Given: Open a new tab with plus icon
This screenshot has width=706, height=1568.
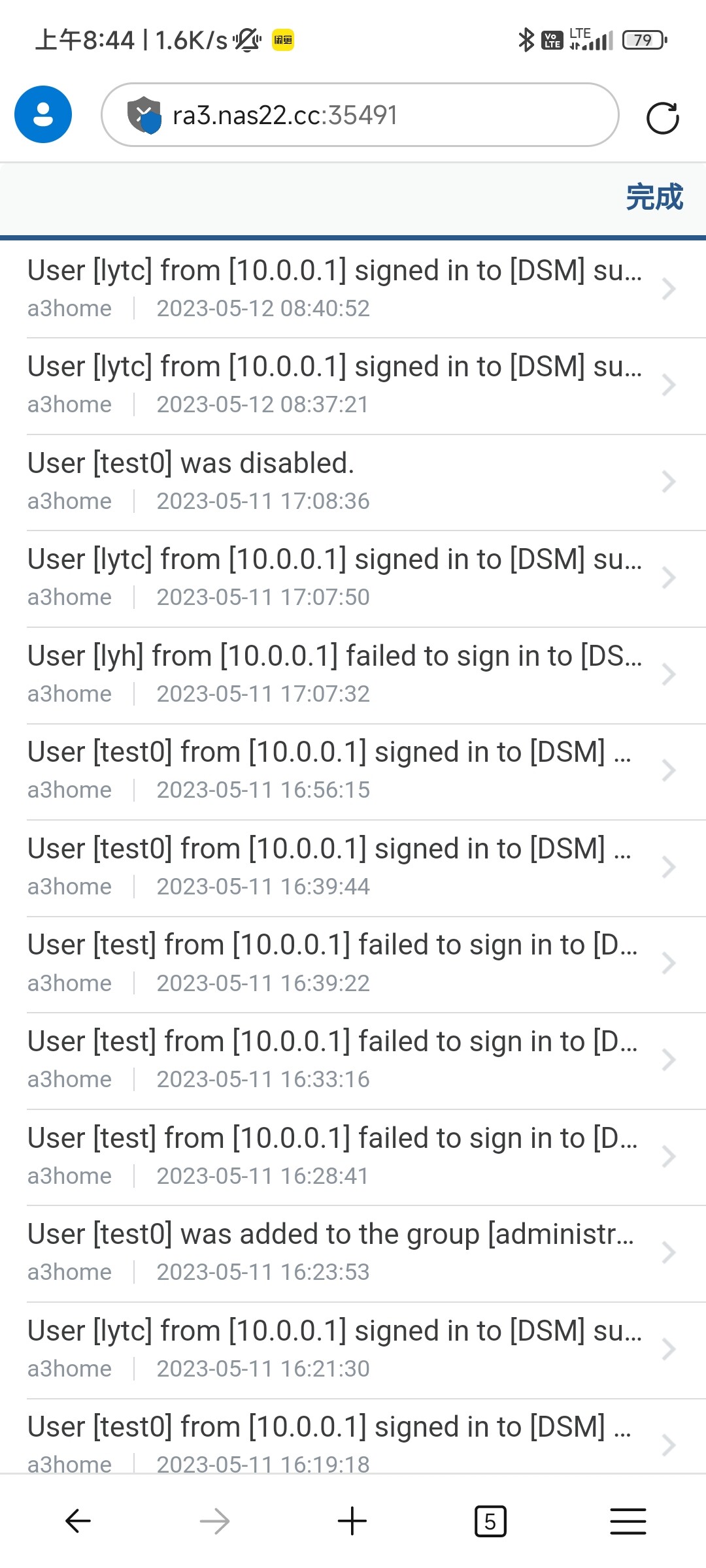Looking at the screenshot, I should [352, 1521].
